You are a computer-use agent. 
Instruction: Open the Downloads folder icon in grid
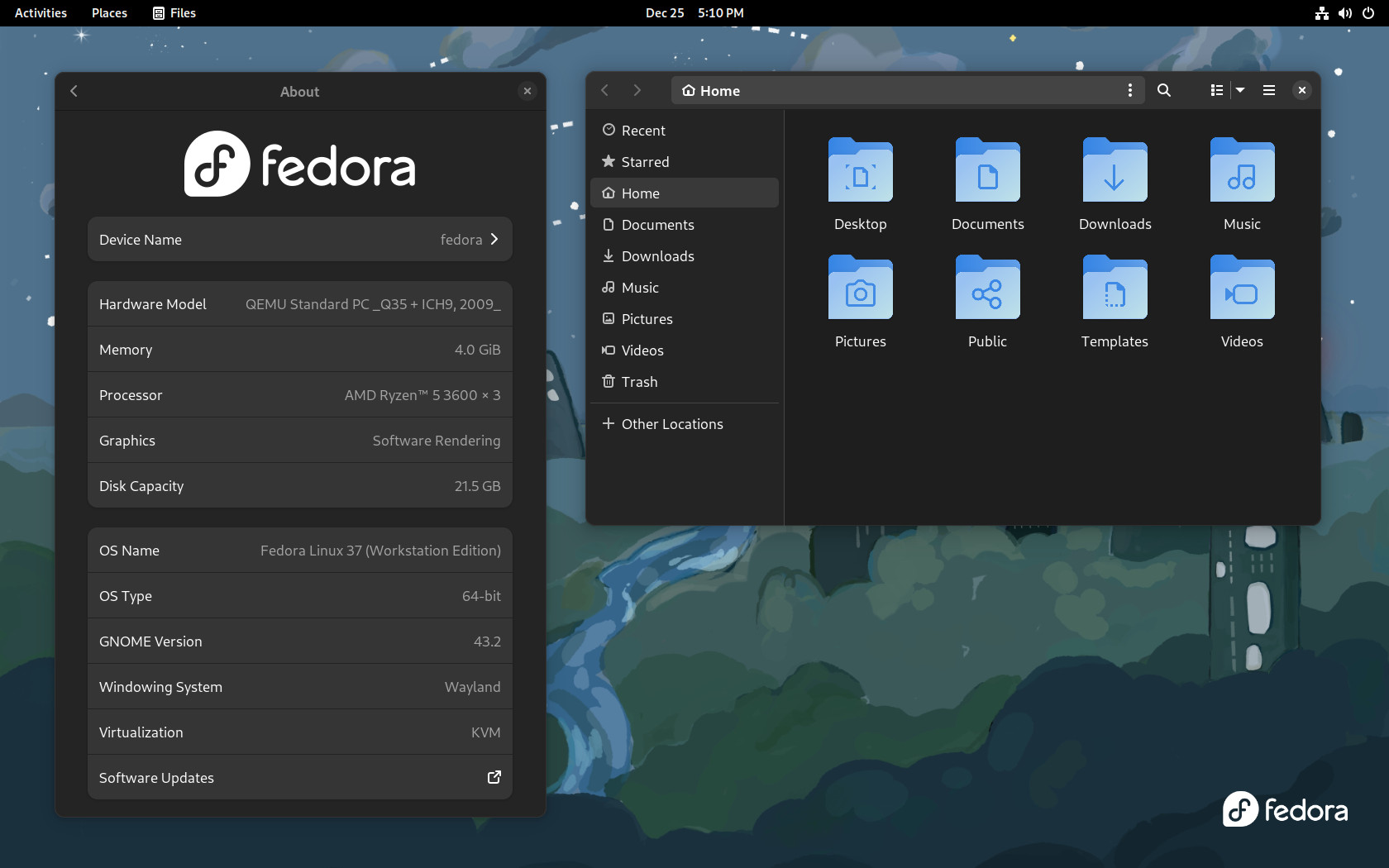click(x=1115, y=170)
